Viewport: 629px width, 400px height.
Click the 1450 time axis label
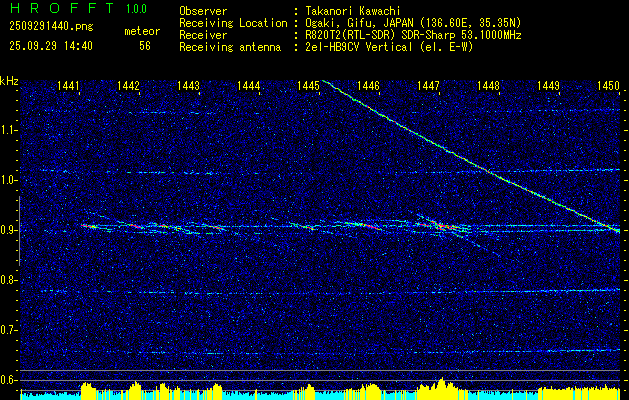[608, 85]
